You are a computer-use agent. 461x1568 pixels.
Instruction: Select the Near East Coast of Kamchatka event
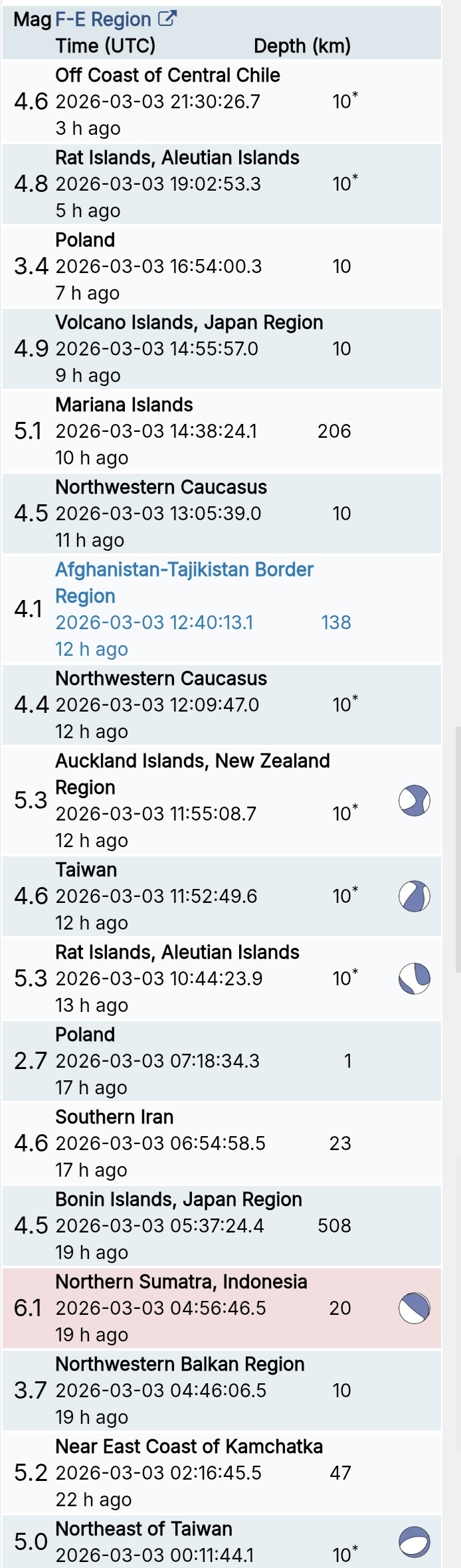189,1447
